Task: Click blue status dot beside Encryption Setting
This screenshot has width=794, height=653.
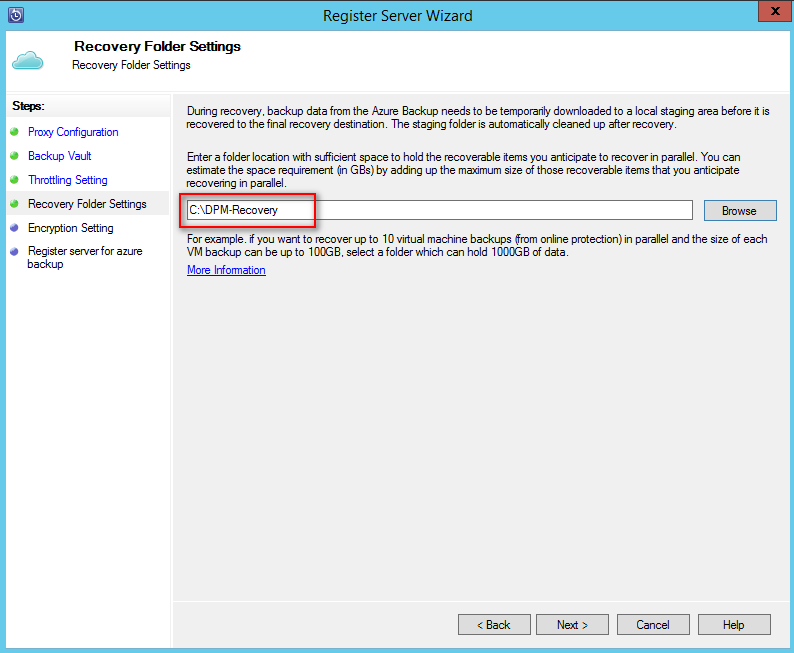Action: pos(14,228)
